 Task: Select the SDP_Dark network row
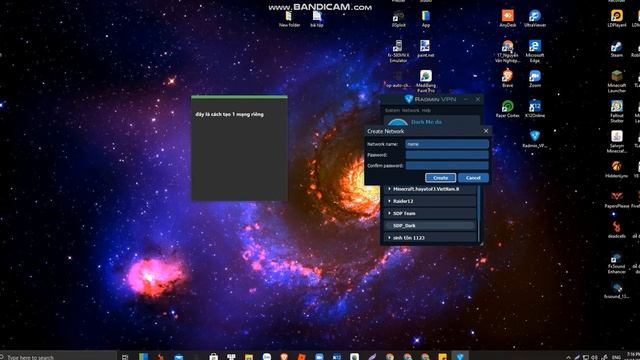tap(429, 225)
